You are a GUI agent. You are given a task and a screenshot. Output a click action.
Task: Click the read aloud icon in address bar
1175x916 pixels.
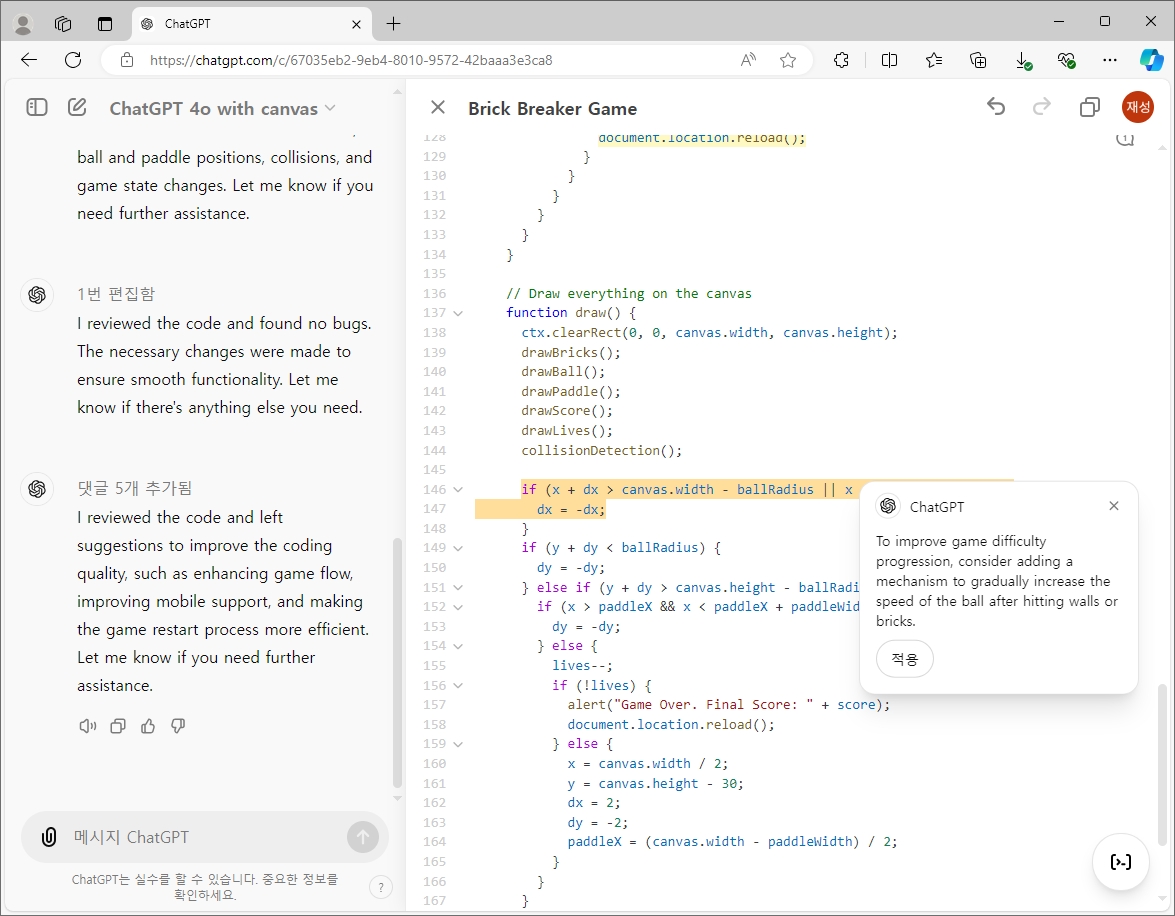748,60
